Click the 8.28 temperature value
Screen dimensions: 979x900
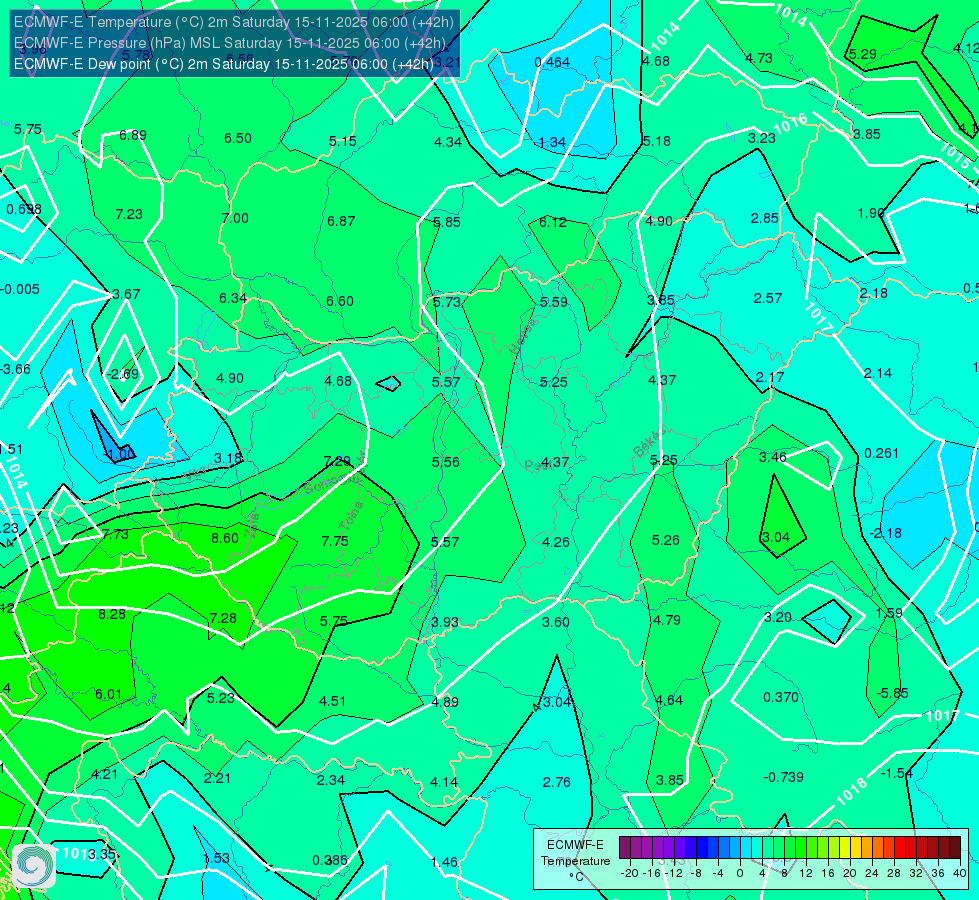112,615
